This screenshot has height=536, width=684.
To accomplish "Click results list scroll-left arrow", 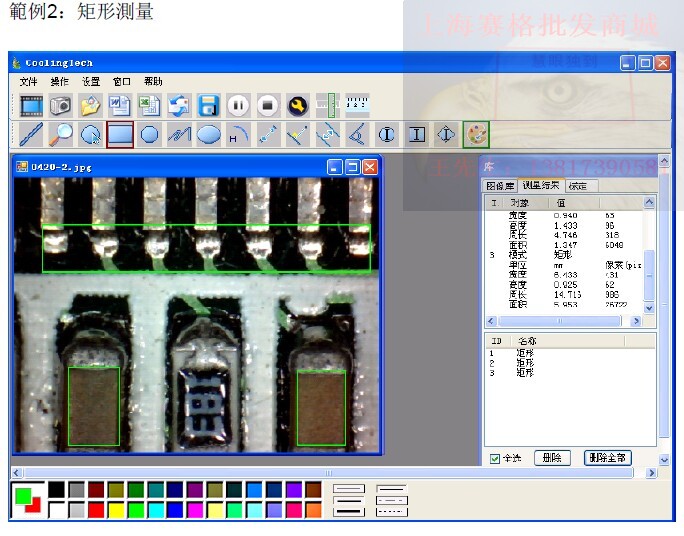I will pos(491,321).
